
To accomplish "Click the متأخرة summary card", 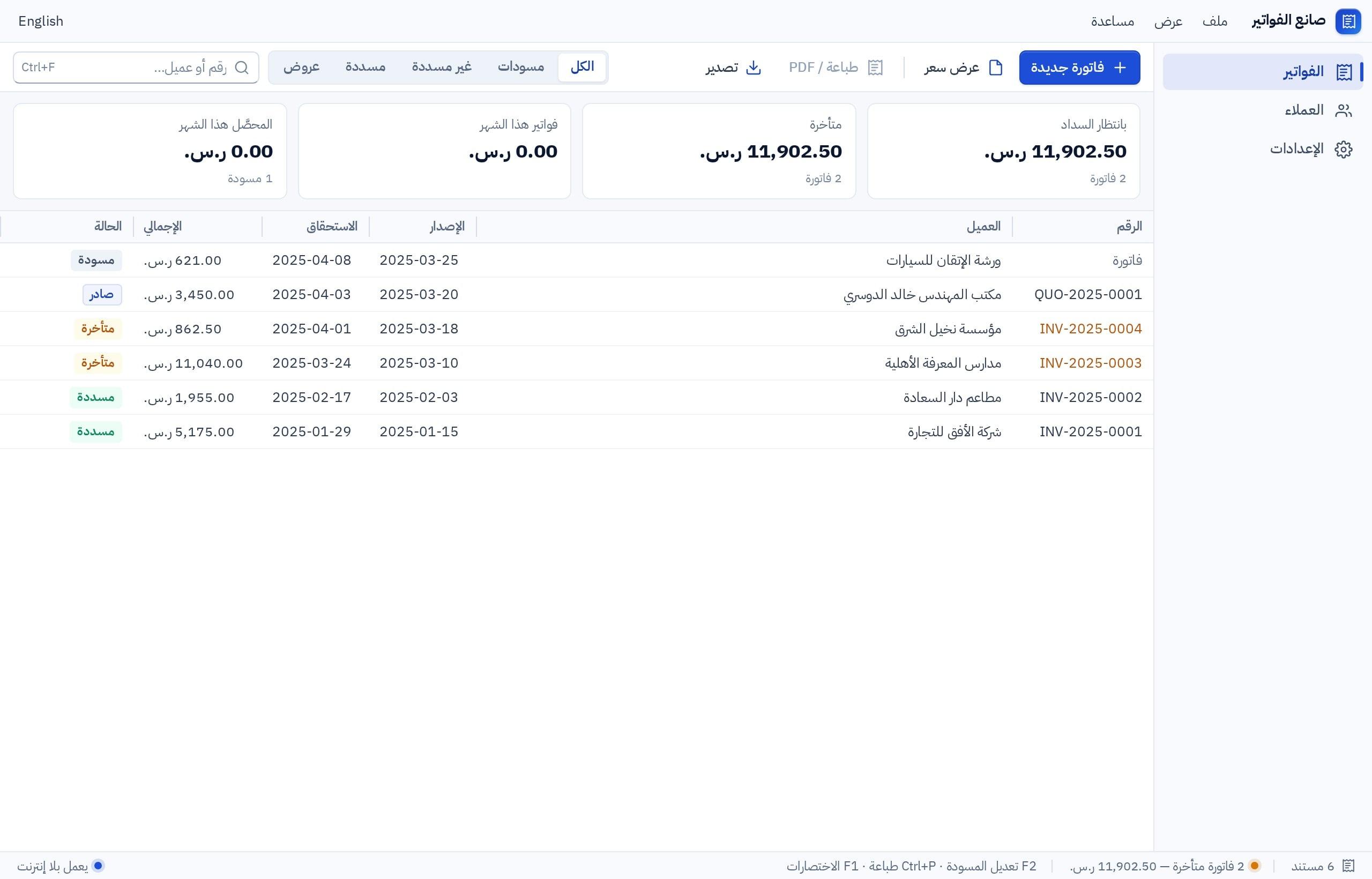I will pyautogui.click(x=719, y=151).
